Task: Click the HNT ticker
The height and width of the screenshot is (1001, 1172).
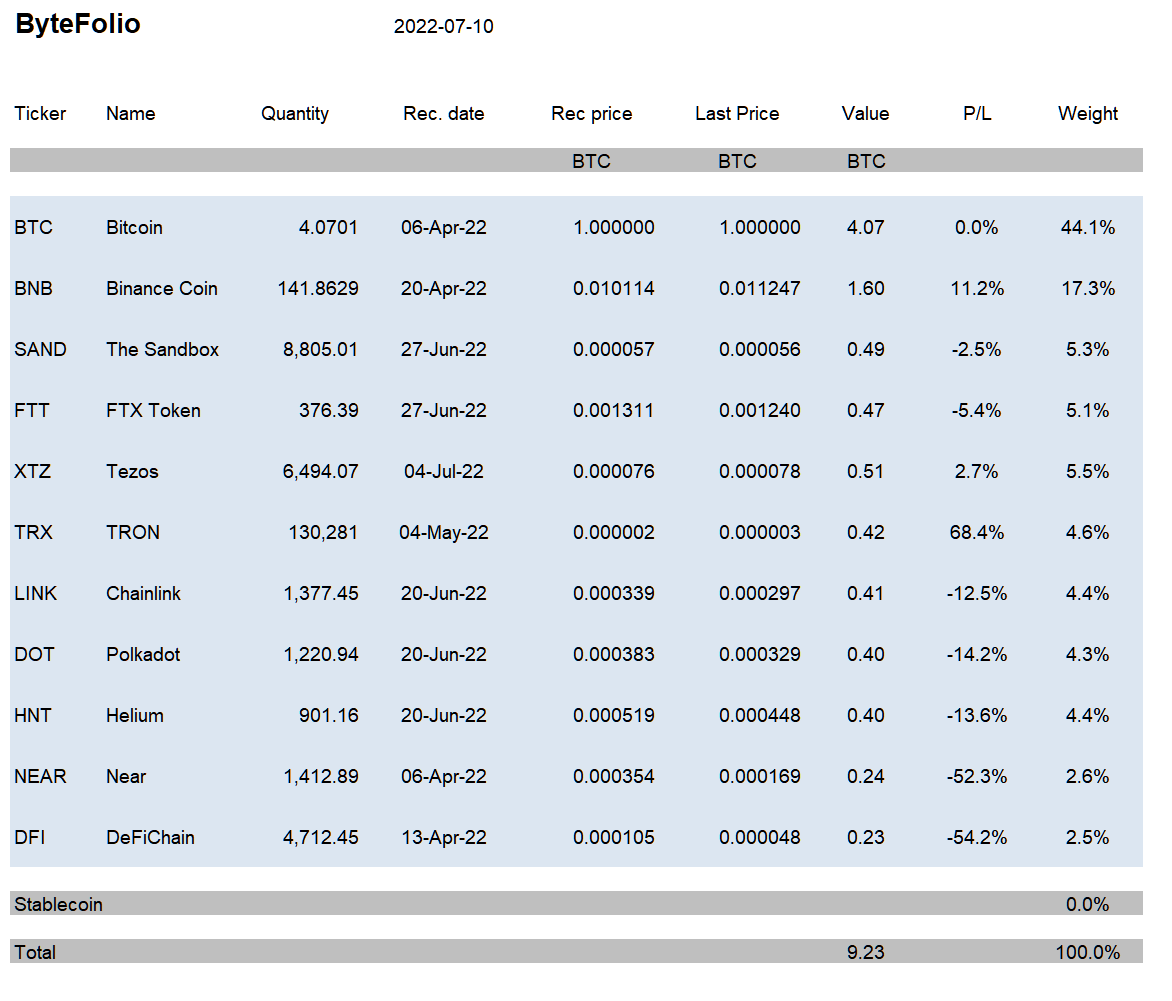Action: tap(33, 715)
